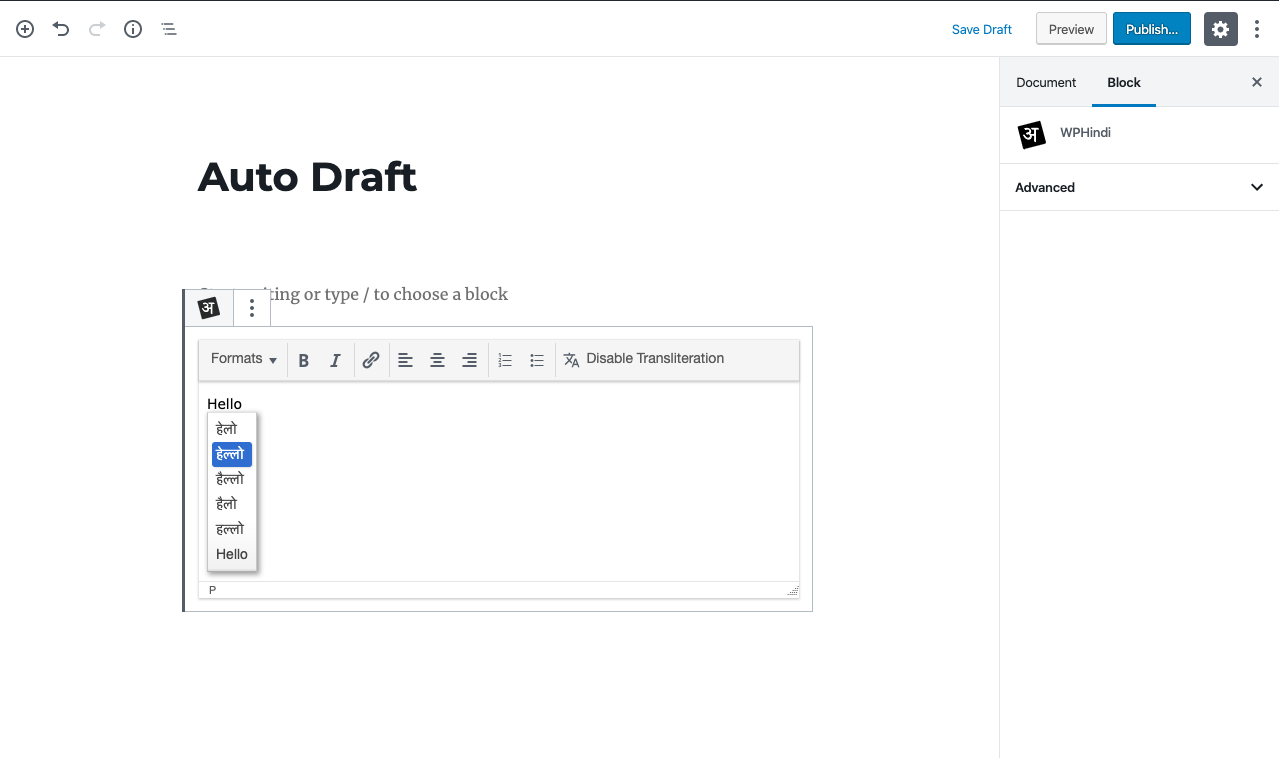Expand the Advanced panel
Screen dimensions: 1279x758
[x=1139, y=187]
